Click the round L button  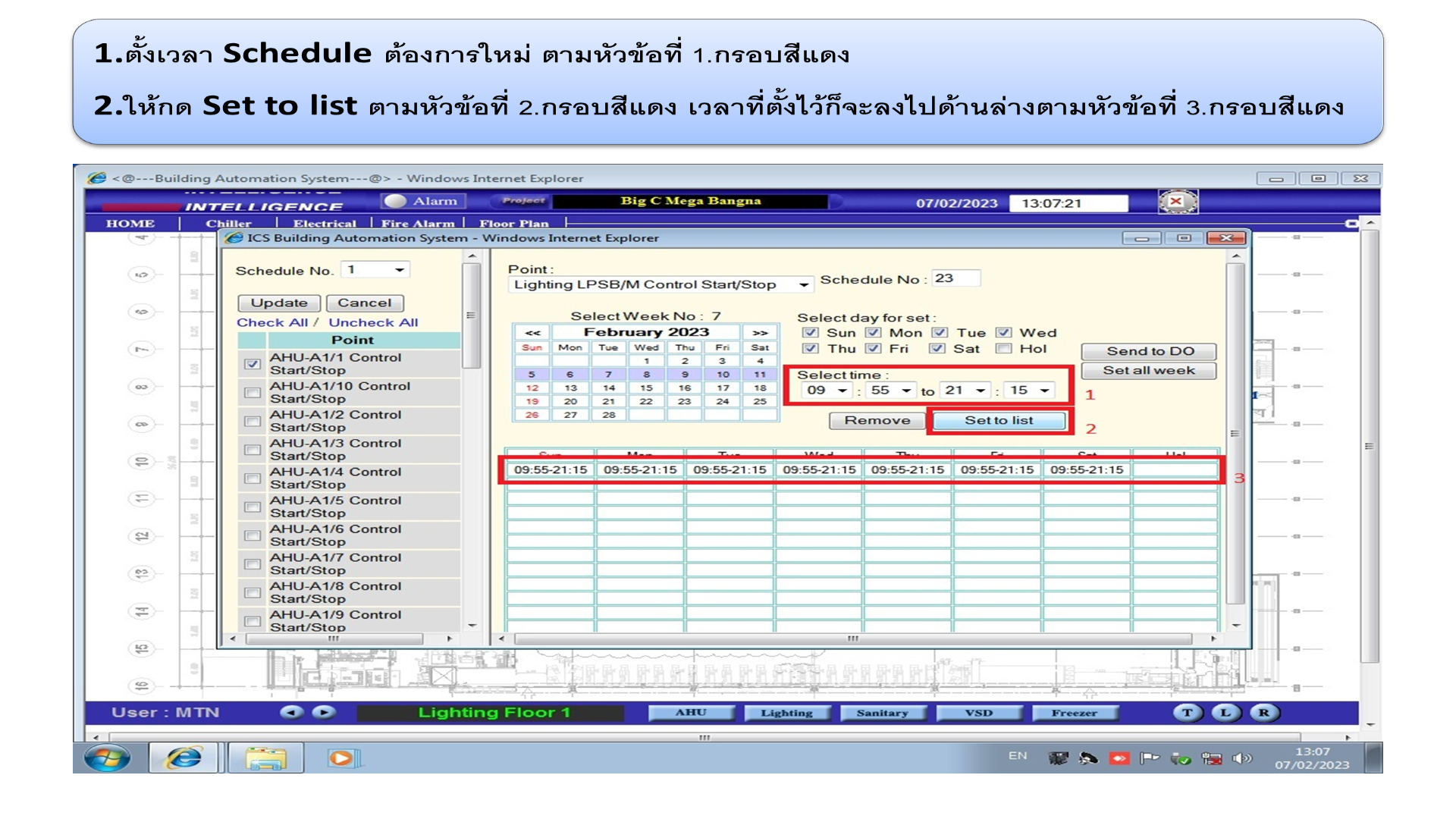pos(1225,713)
